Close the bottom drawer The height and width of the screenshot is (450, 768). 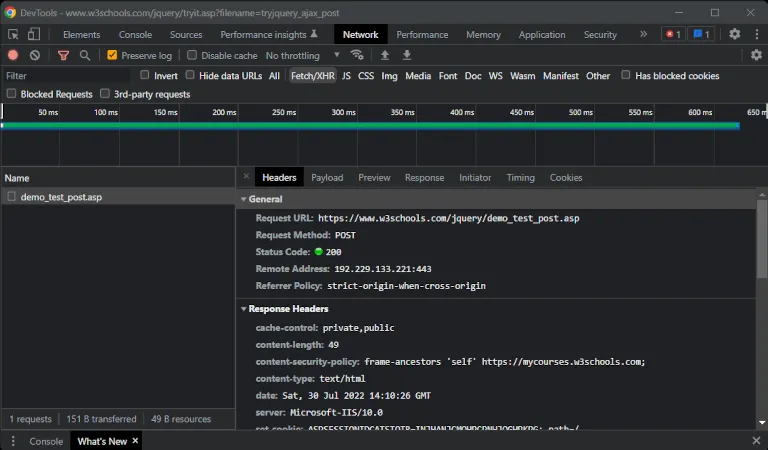756,440
